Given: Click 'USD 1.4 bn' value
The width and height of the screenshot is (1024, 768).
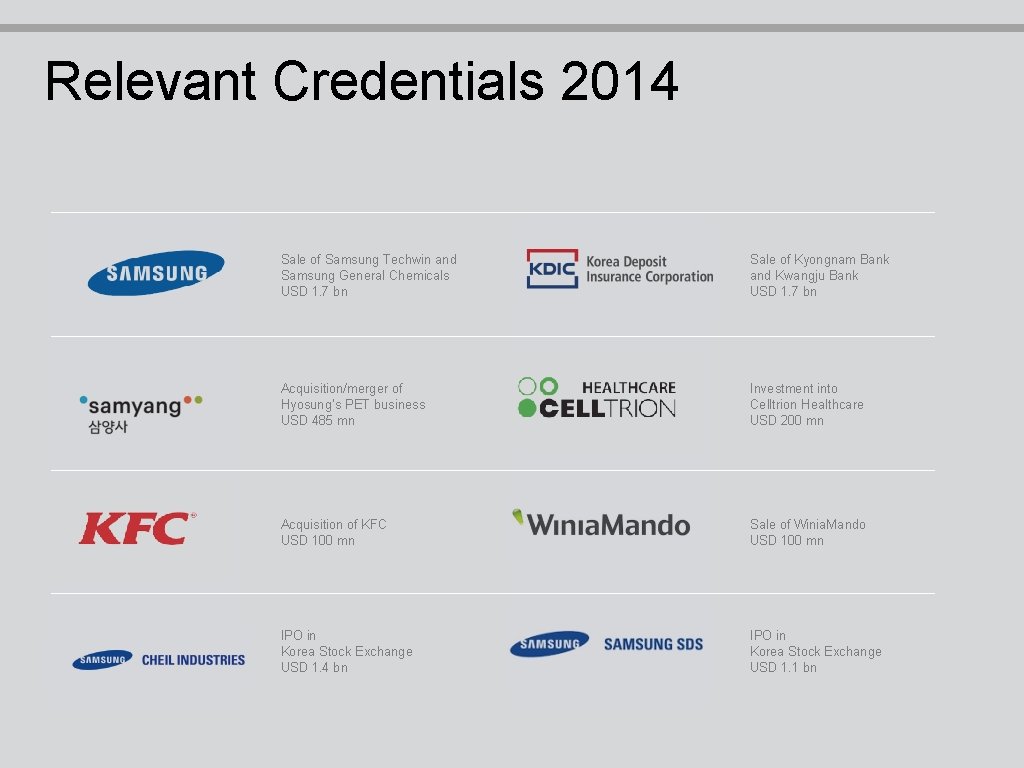Looking at the screenshot, I should click(x=314, y=667).
